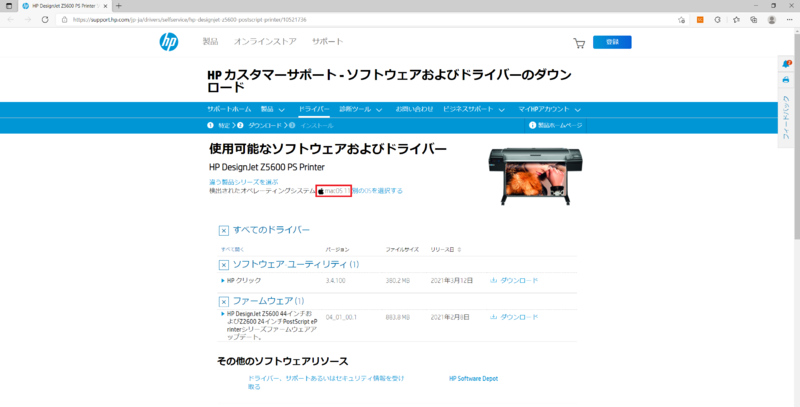The width and height of the screenshot is (800, 407).
Task: Expand 製品 dropdown in blue bar
Action: (x=273, y=109)
